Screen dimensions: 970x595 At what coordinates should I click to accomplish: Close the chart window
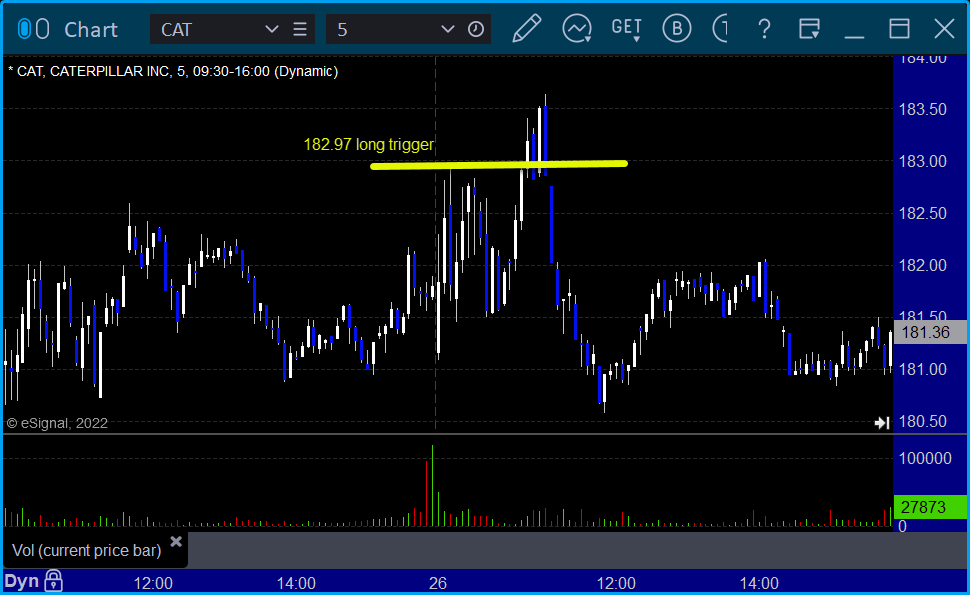pyautogui.click(x=944, y=29)
